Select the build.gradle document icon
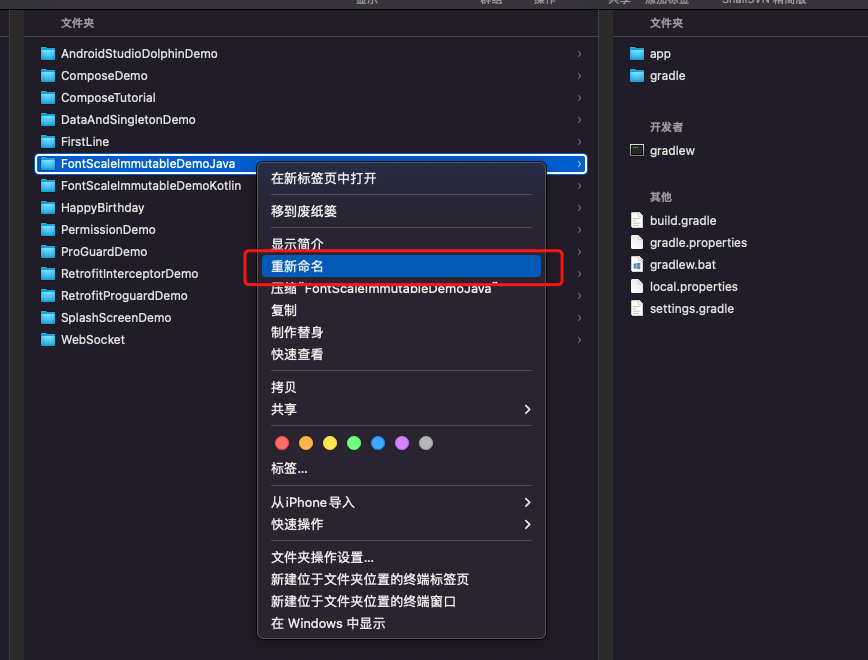Screen dimensions: 868x660 [x=636, y=220]
